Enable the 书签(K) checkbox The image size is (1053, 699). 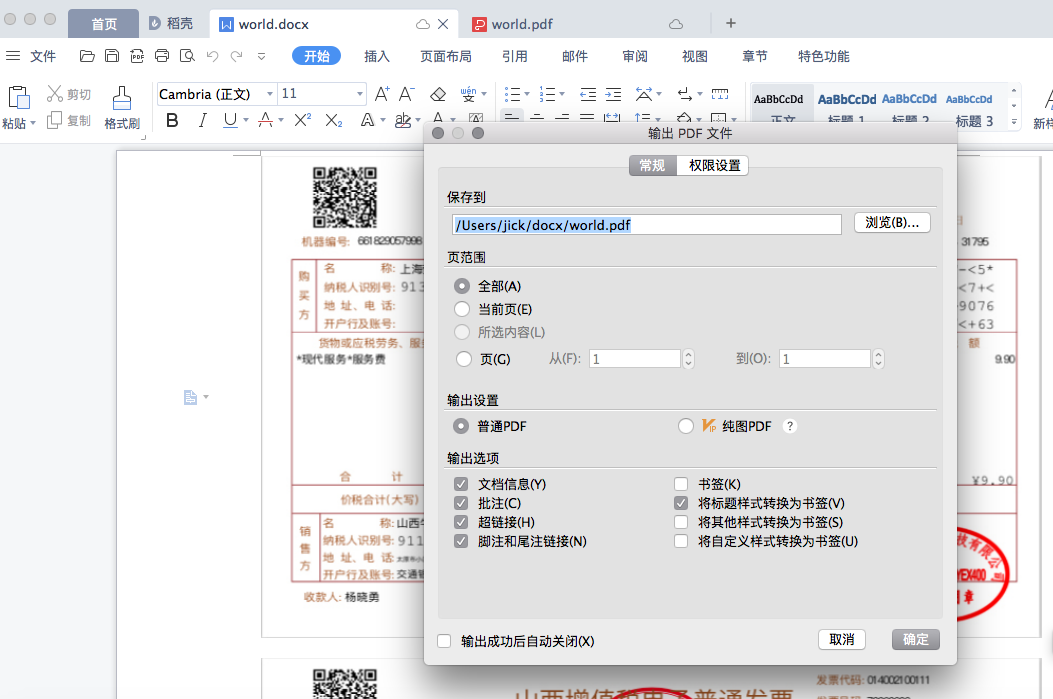click(681, 484)
